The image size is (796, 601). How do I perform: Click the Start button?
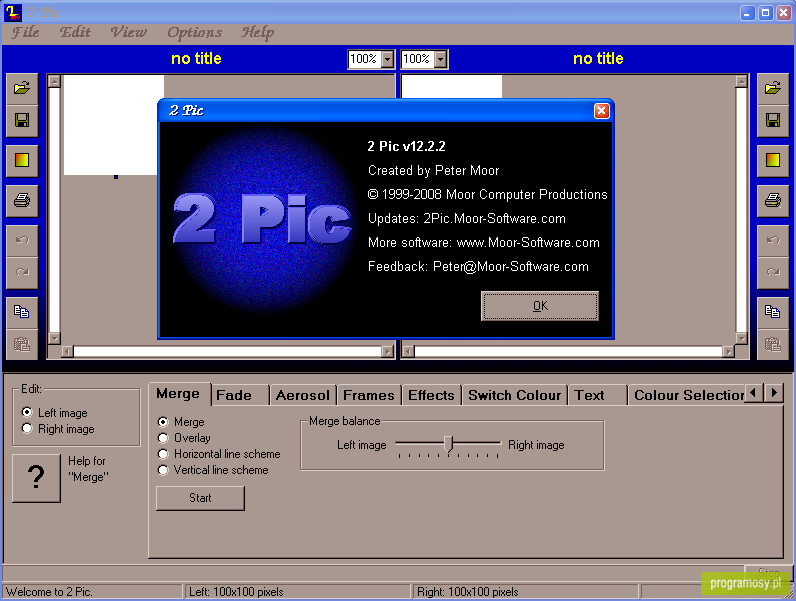pyautogui.click(x=201, y=498)
